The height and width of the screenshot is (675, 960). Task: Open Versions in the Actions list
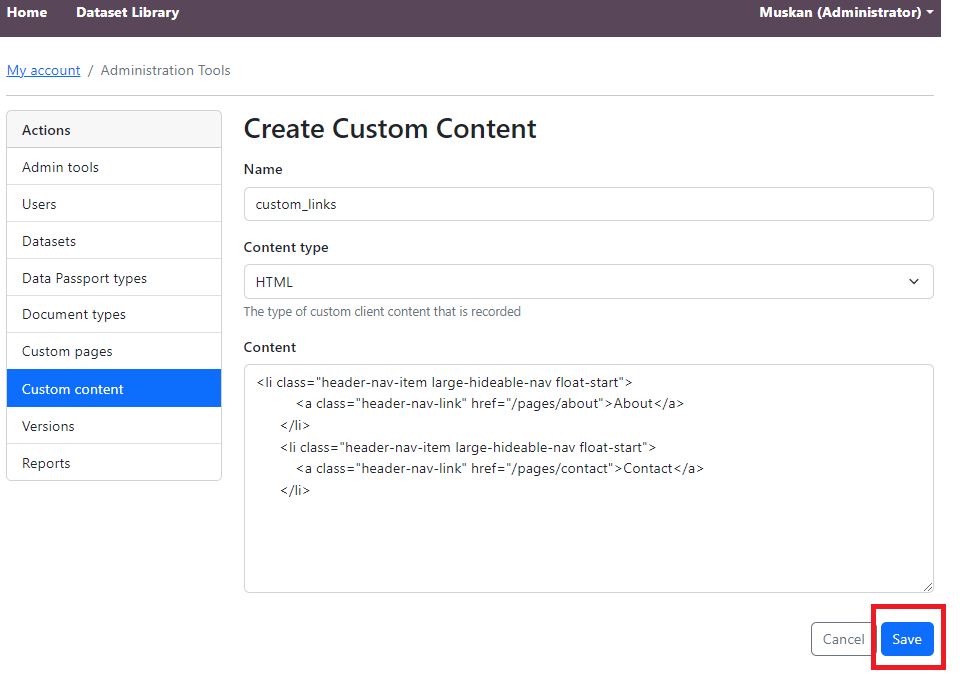(48, 426)
